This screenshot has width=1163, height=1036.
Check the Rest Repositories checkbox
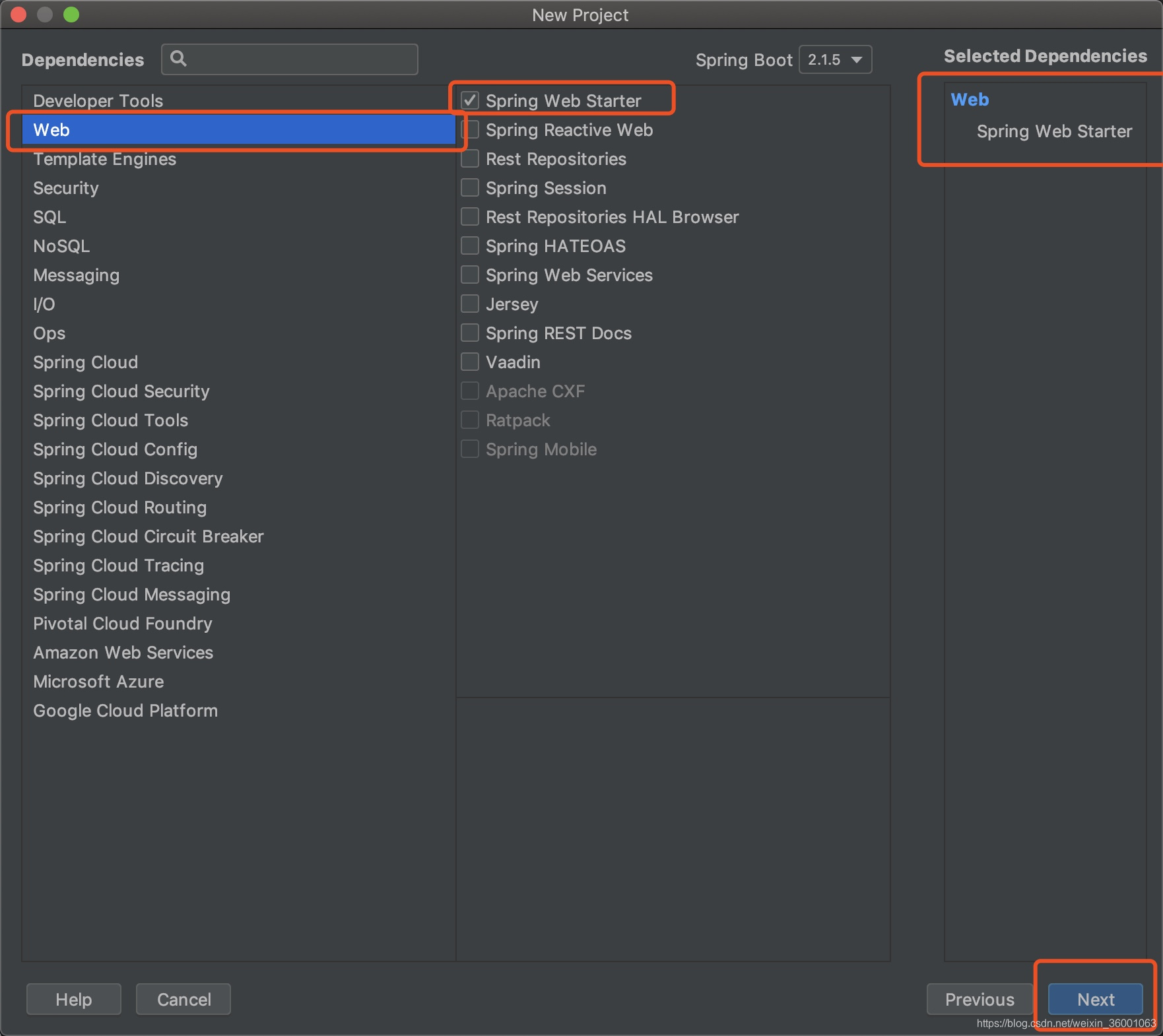[470, 158]
